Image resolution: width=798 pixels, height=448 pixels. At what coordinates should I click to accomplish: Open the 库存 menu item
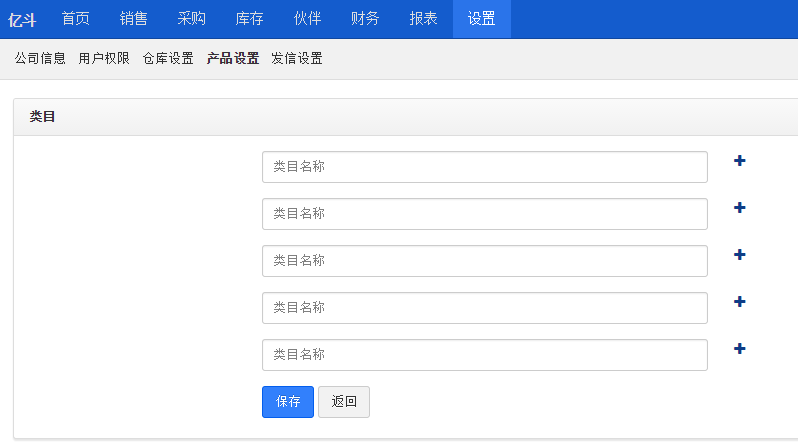point(249,19)
